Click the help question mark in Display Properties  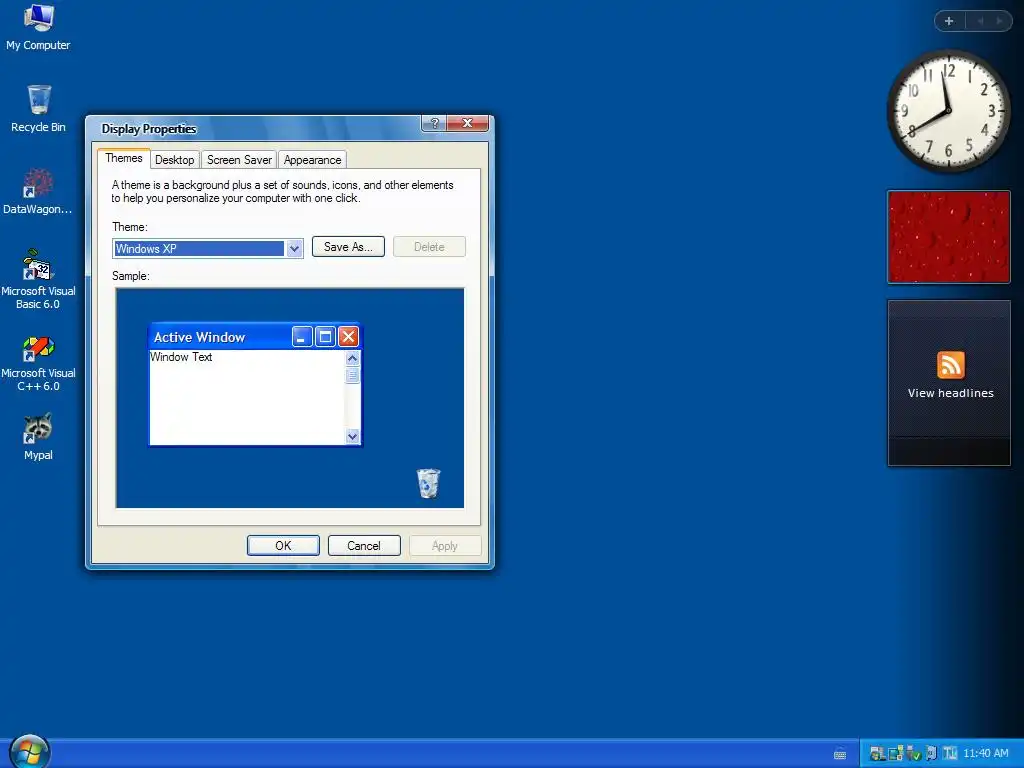tap(434, 123)
